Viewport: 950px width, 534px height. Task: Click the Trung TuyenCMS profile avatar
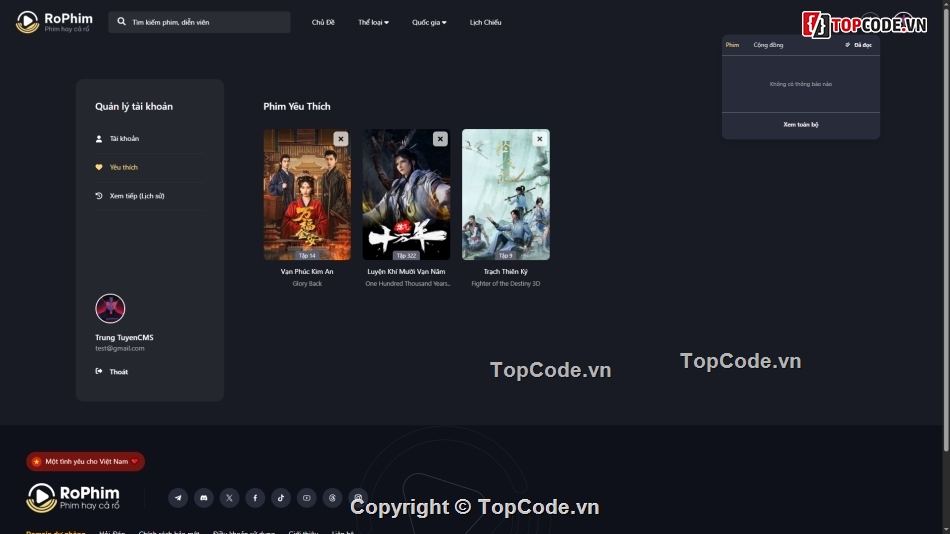(110, 309)
